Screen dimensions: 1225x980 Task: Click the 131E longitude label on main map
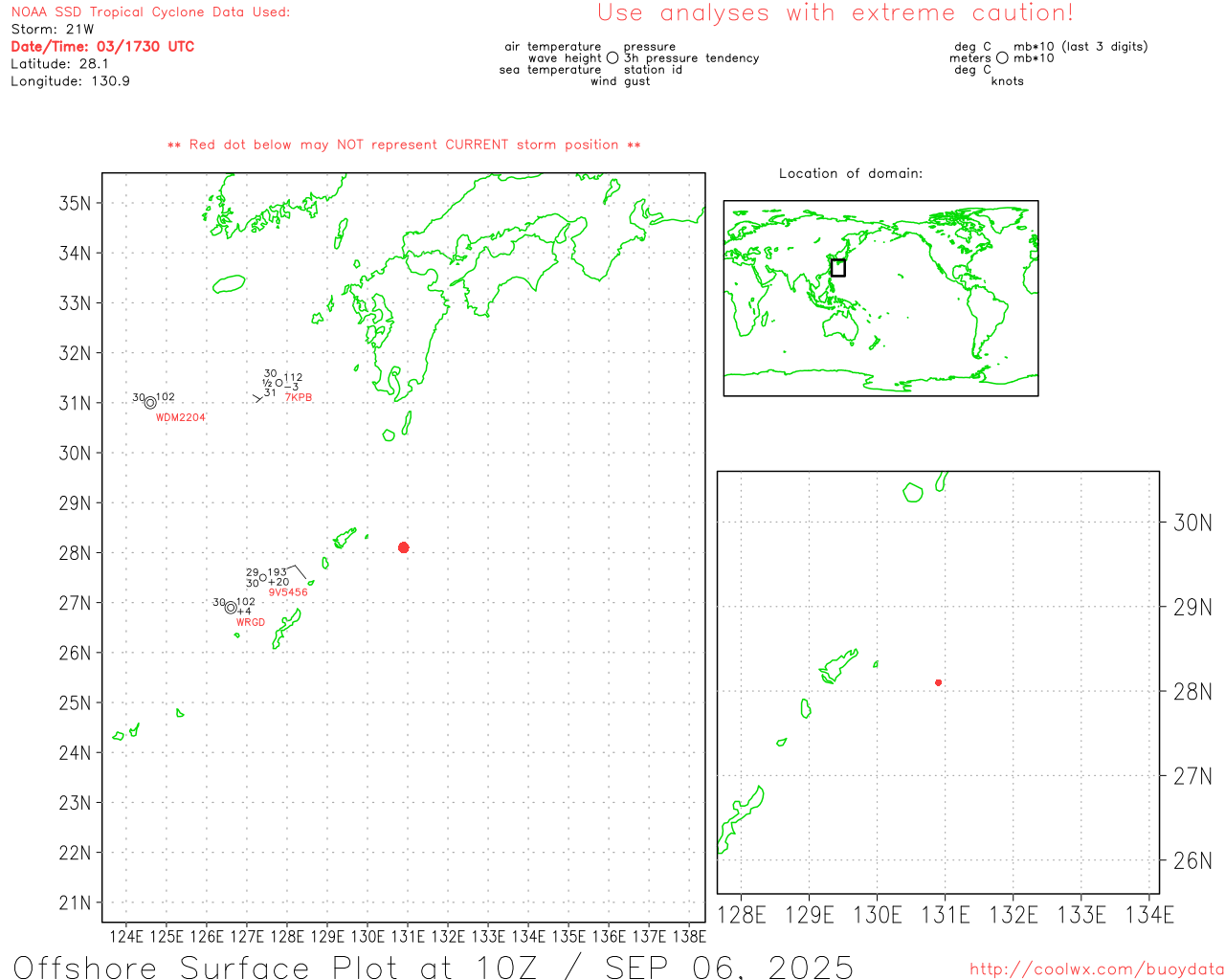(408, 936)
